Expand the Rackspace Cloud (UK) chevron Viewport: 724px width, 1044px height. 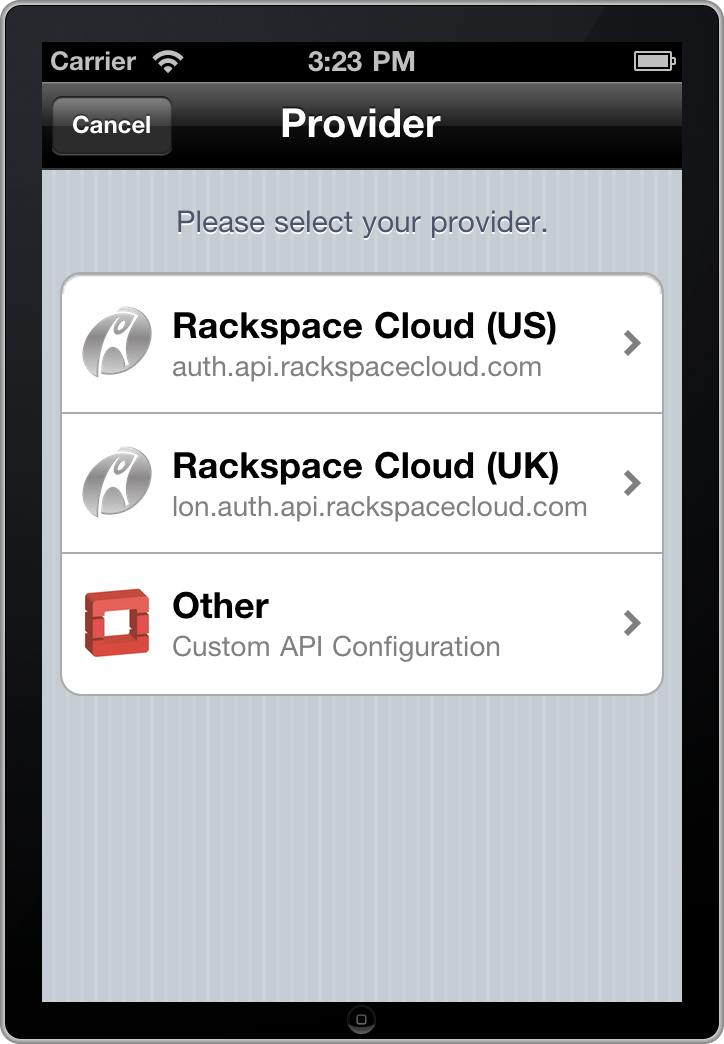tap(631, 483)
